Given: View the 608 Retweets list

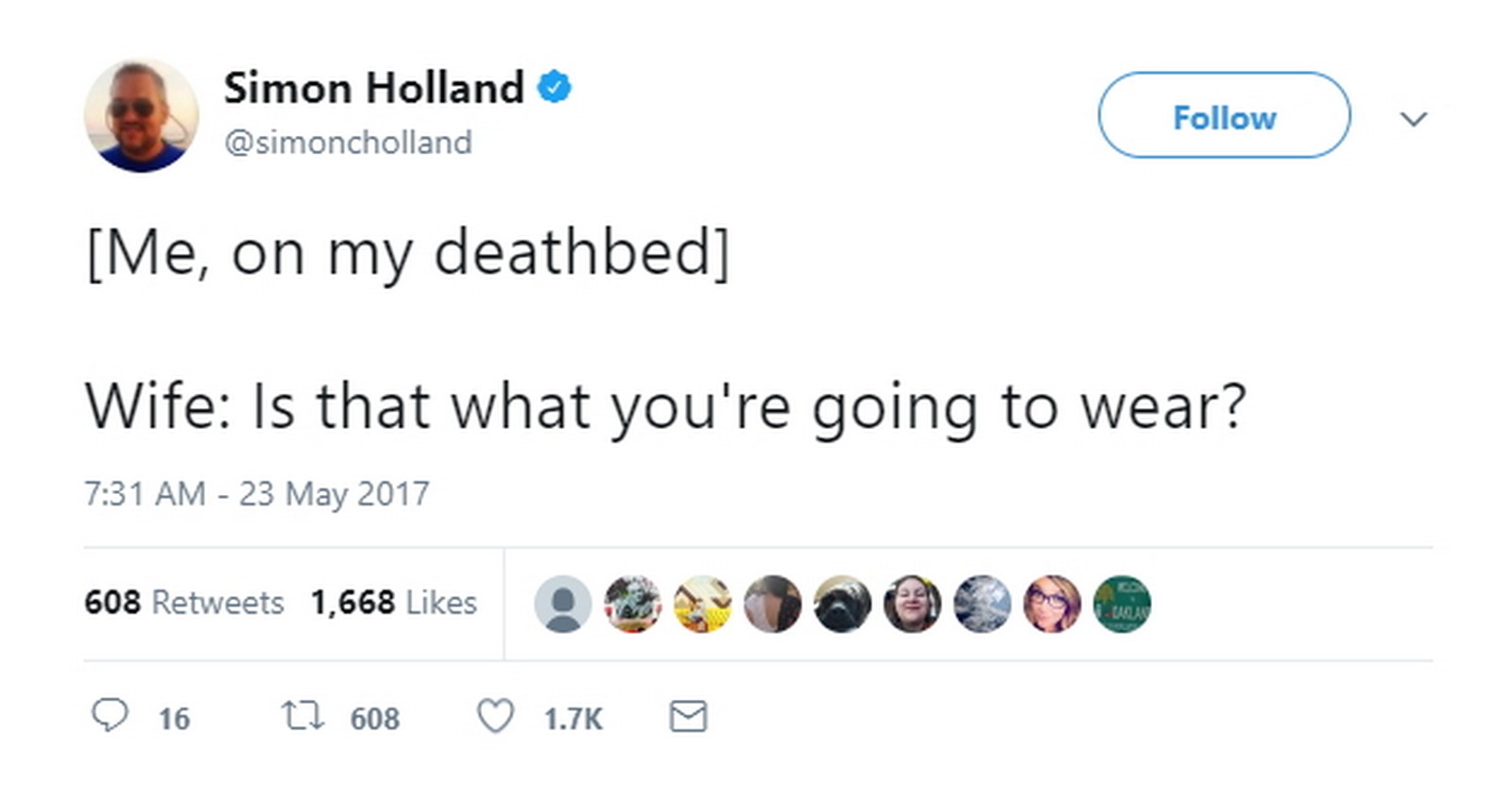Looking at the screenshot, I should click(184, 603).
